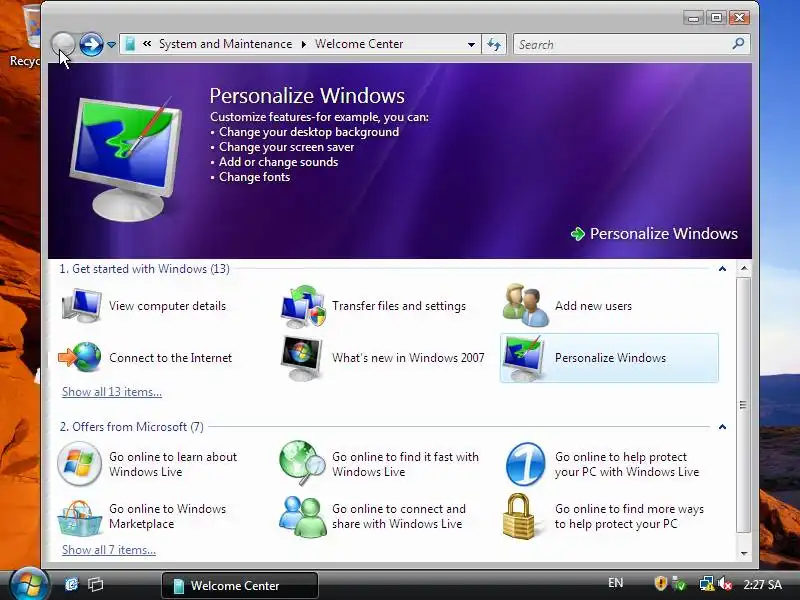
Task: Open the Windows Start orb
Action: (x=29, y=584)
